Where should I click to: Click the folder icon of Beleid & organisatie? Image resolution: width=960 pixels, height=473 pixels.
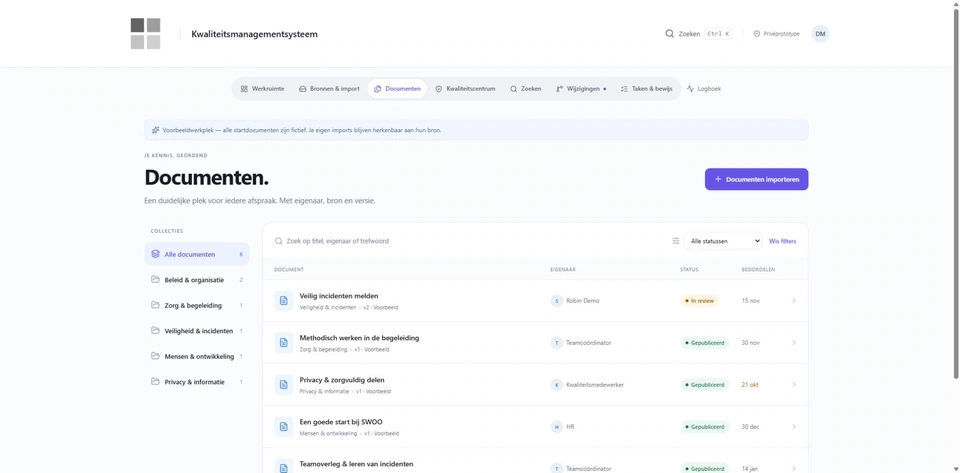155,280
